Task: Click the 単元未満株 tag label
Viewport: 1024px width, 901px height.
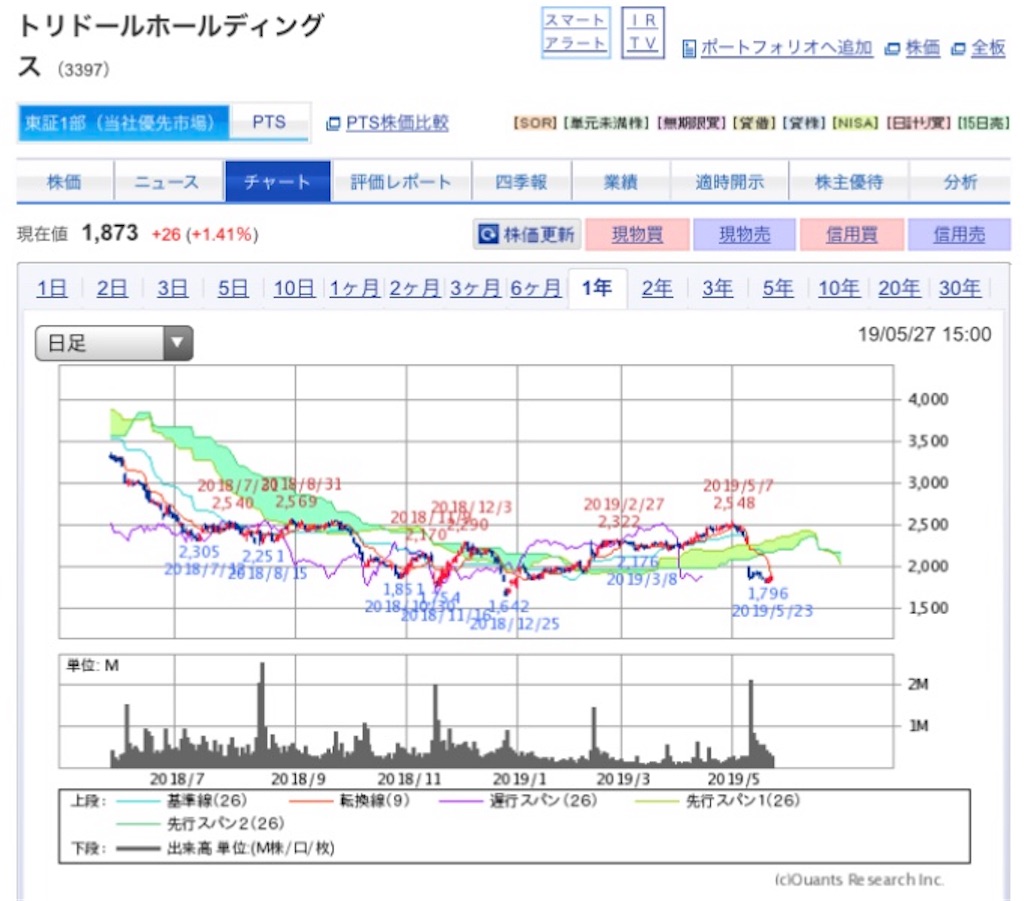Action: tap(607, 123)
